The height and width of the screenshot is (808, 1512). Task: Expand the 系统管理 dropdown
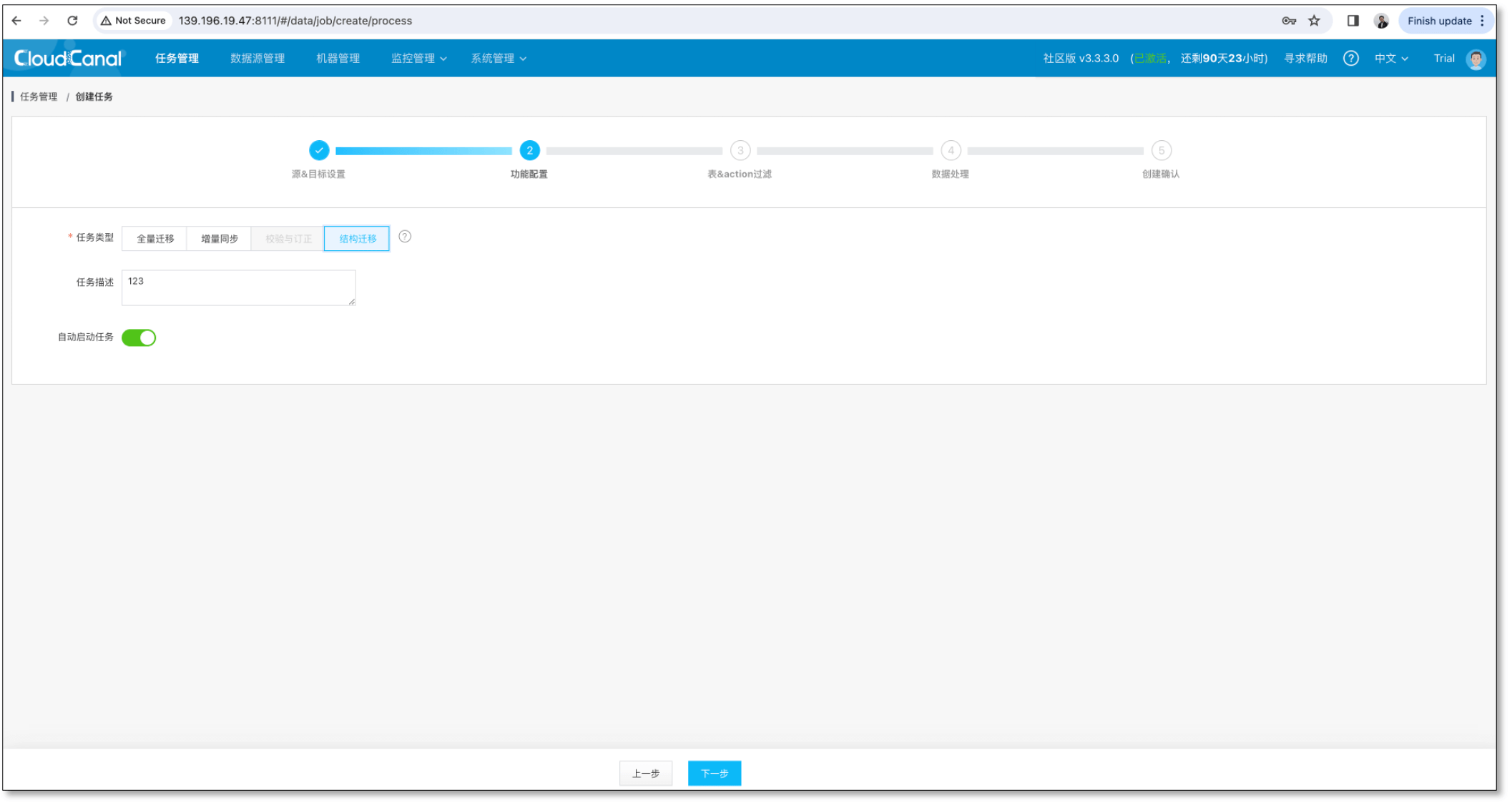coord(498,58)
